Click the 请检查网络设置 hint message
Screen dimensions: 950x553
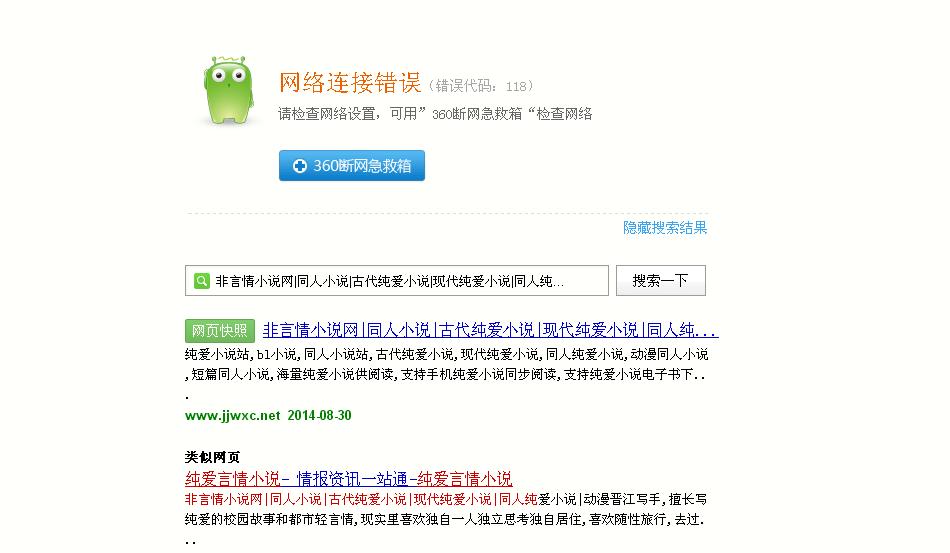click(435, 114)
